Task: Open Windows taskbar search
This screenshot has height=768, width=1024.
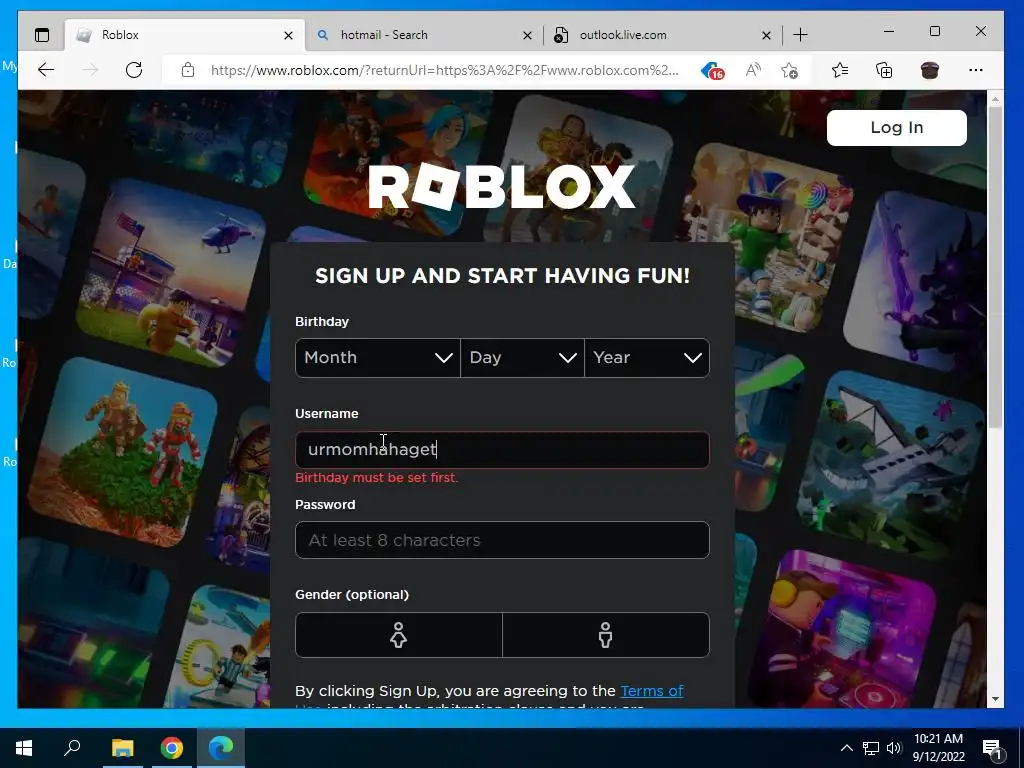Action: coord(72,748)
